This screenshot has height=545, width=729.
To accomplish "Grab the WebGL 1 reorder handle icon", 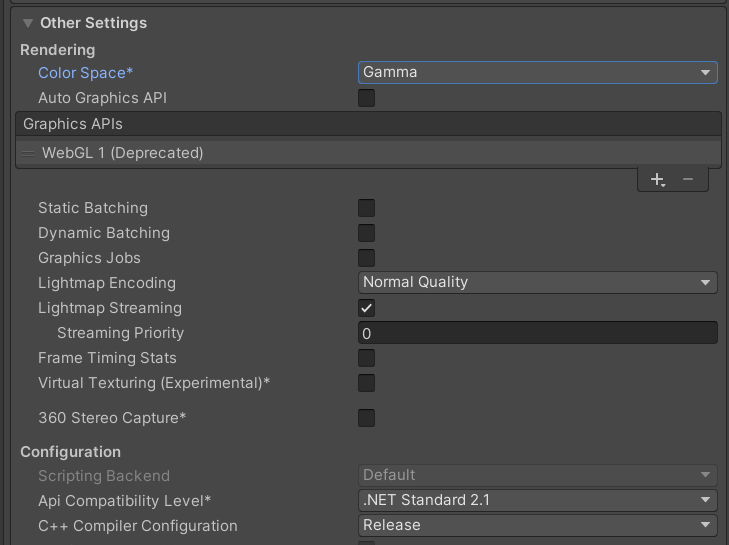I will click(28, 153).
